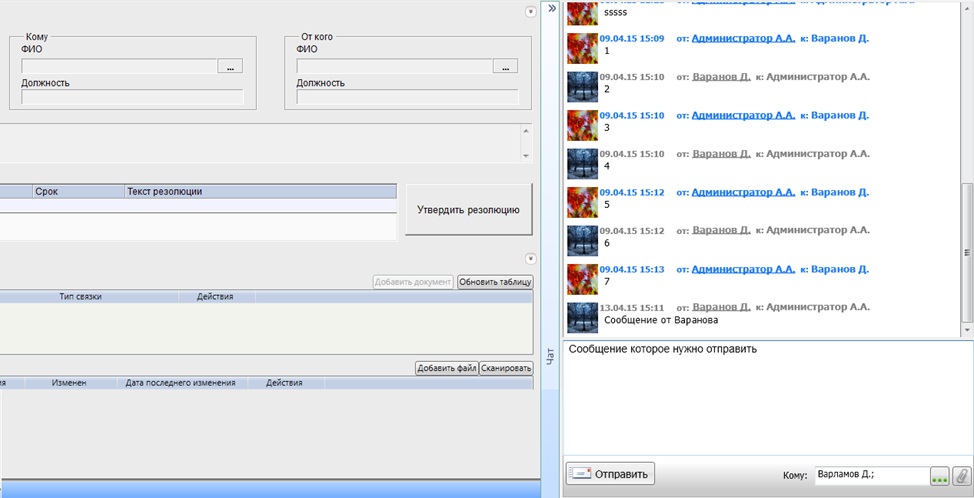974x498 pixels.
Task: Open Варанов Д. sender link above message 2
Action: coord(721,77)
